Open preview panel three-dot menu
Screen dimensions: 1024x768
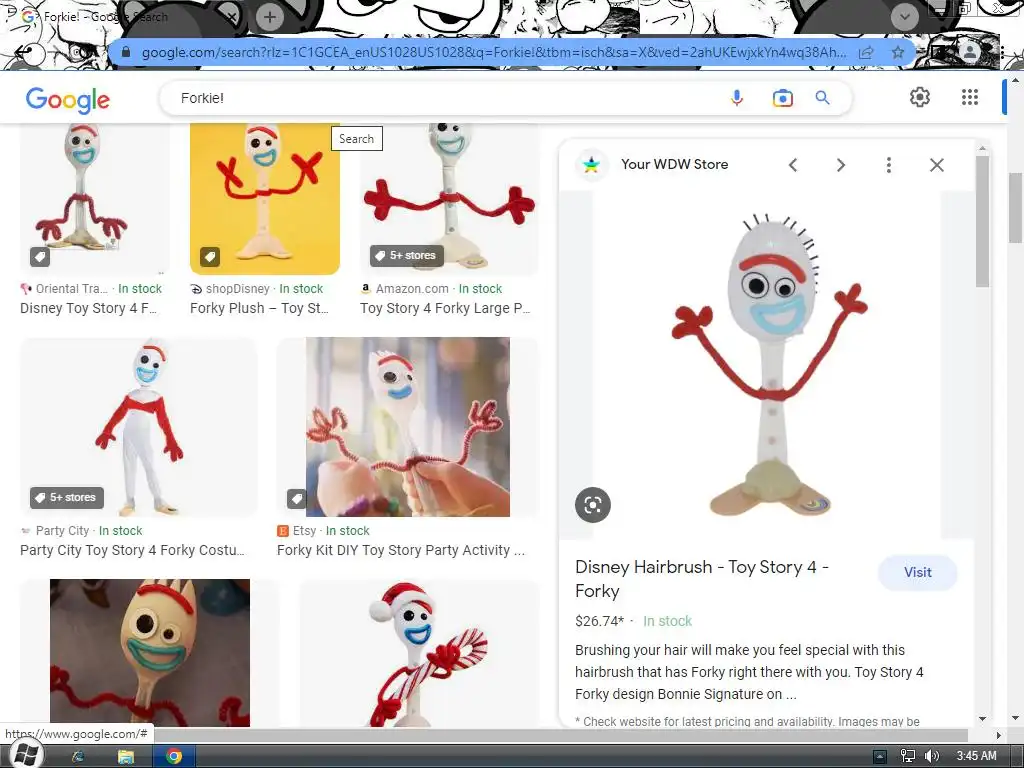point(888,165)
